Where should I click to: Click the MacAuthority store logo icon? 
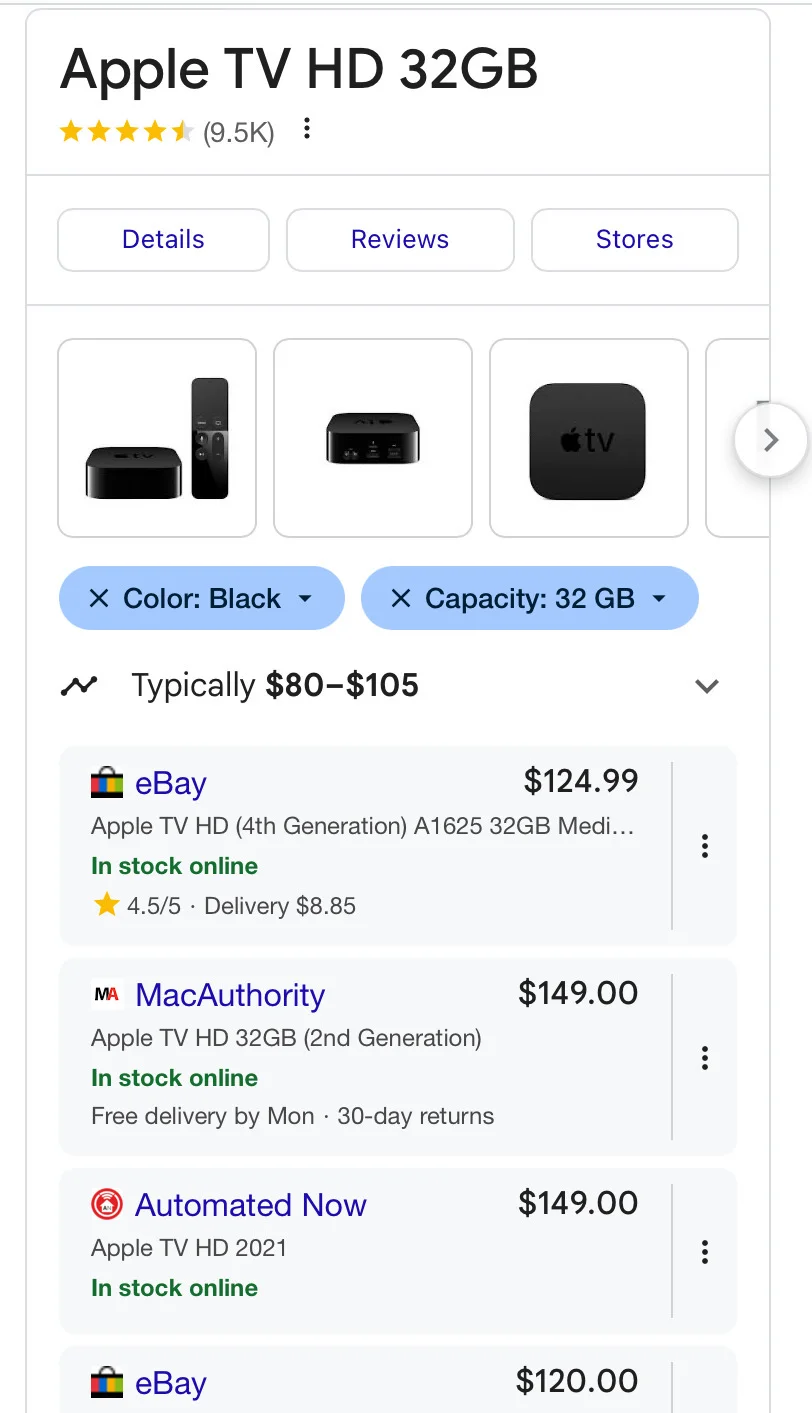(107, 995)
